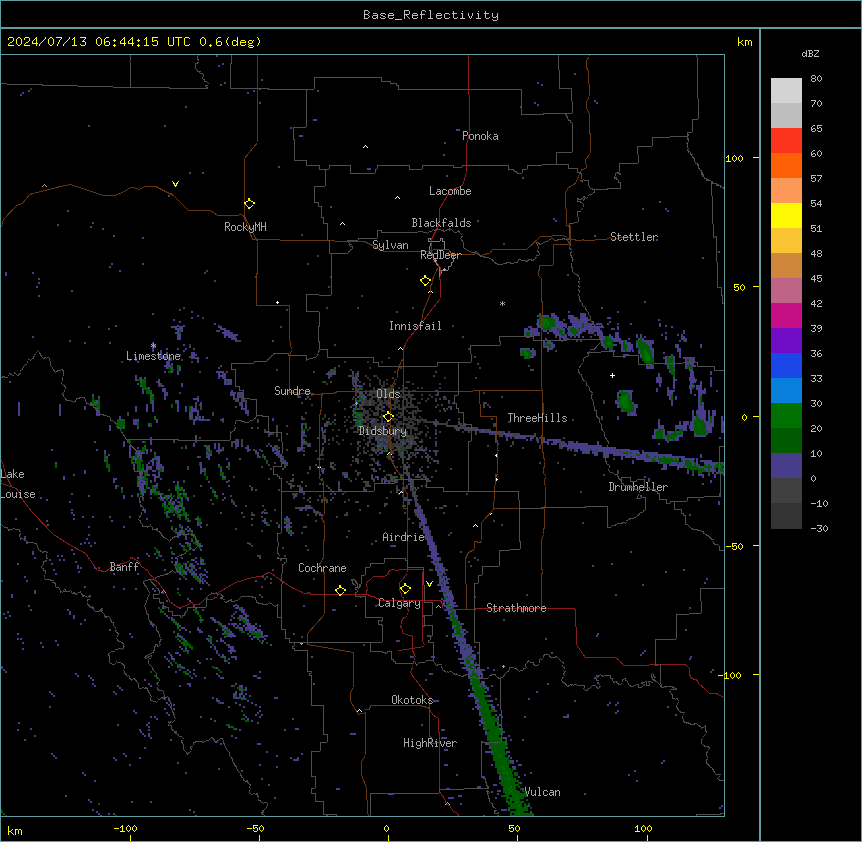Click the Banff label
Viewport: 862px width, 842px height.
pos(124,567)
